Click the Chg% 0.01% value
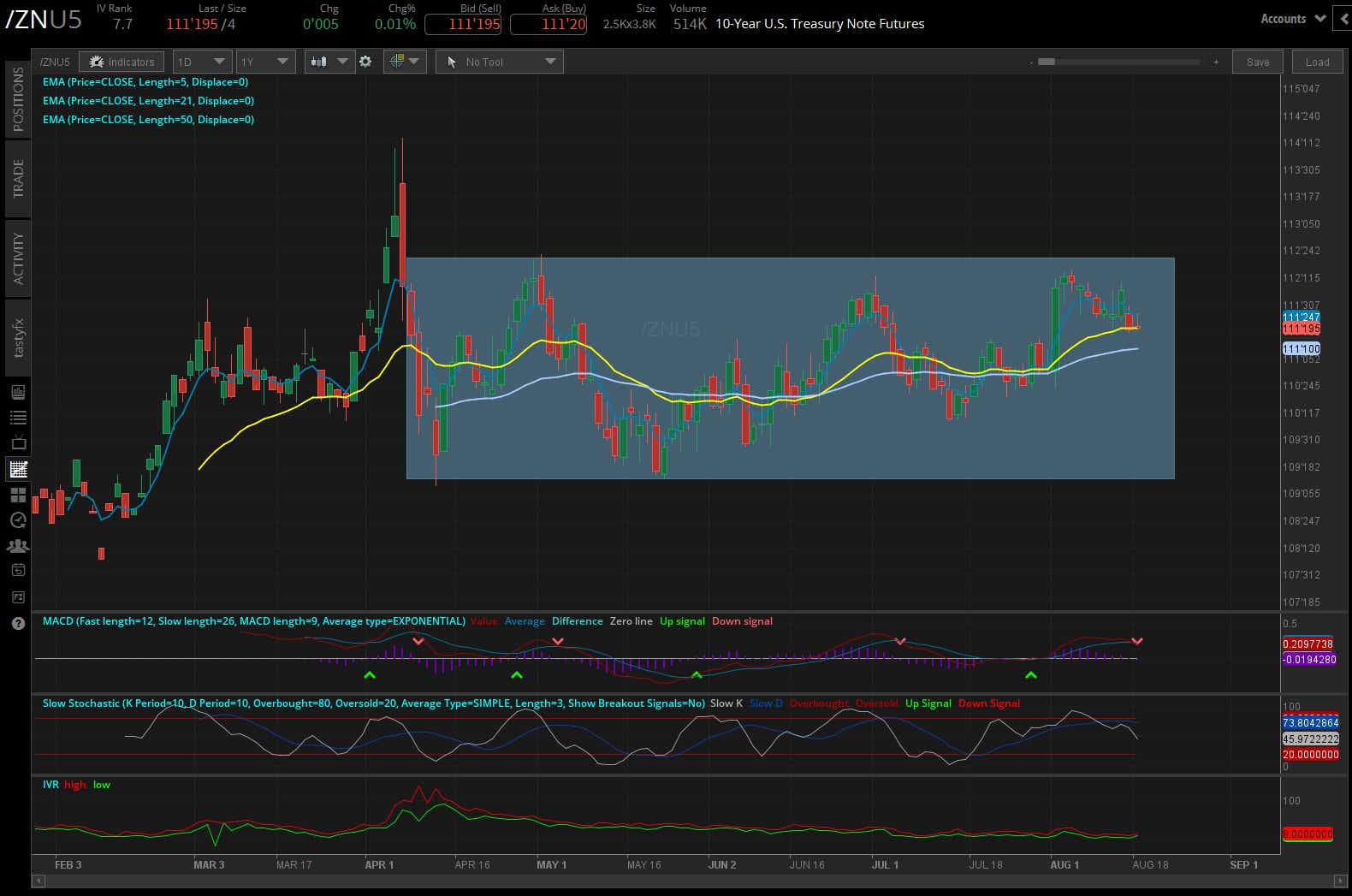 (395, 24)
